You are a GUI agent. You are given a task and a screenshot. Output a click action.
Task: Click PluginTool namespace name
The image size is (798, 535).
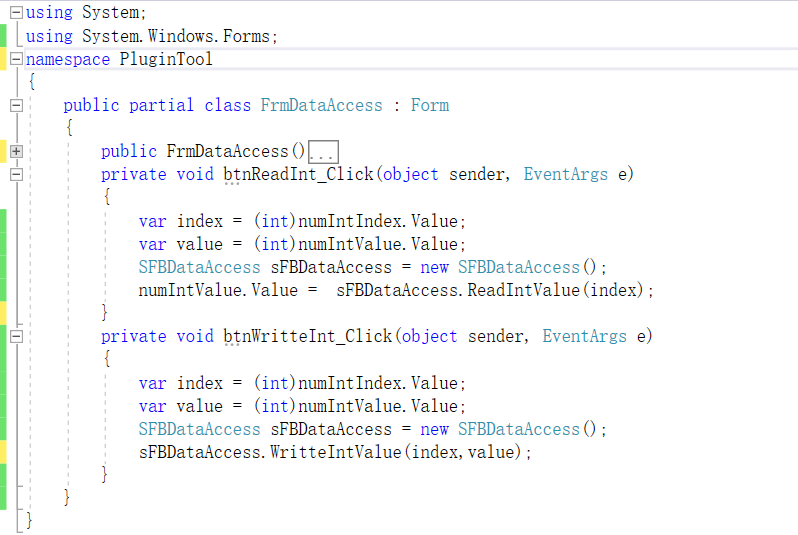pos(166,59)
